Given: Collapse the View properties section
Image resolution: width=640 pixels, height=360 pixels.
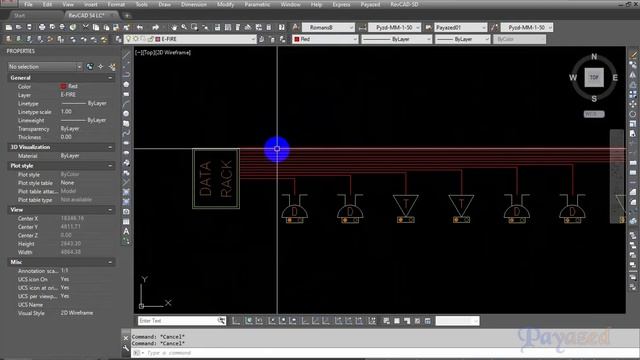Looking at the screenshot, I should (x=110, y=210).
